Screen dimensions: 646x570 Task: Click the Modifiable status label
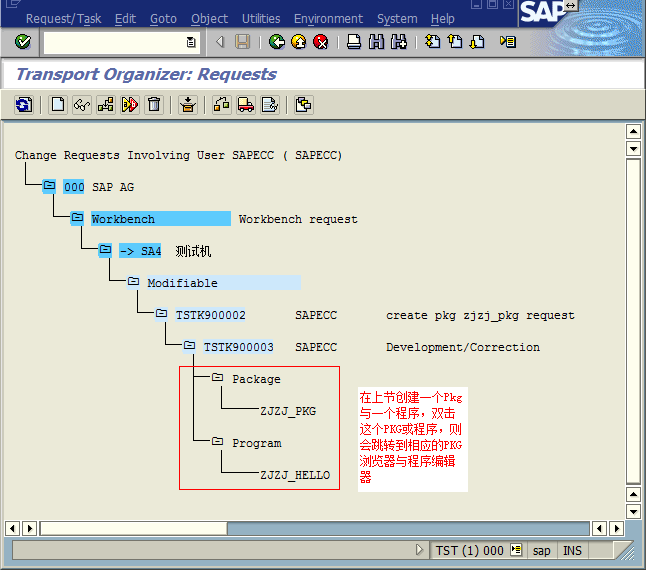tap(224, 283)
